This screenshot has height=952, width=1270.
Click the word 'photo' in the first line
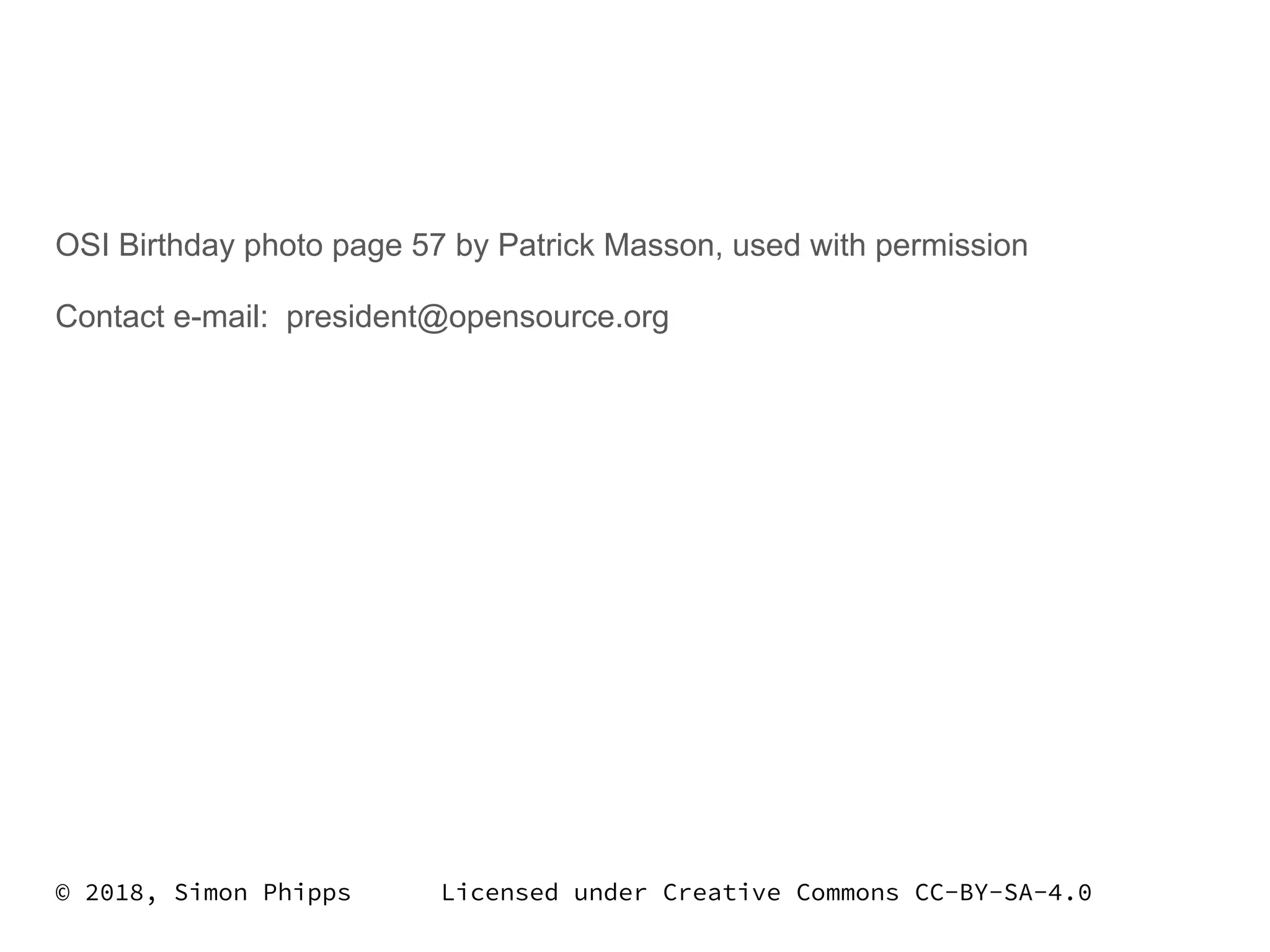[x=283, y=247]
